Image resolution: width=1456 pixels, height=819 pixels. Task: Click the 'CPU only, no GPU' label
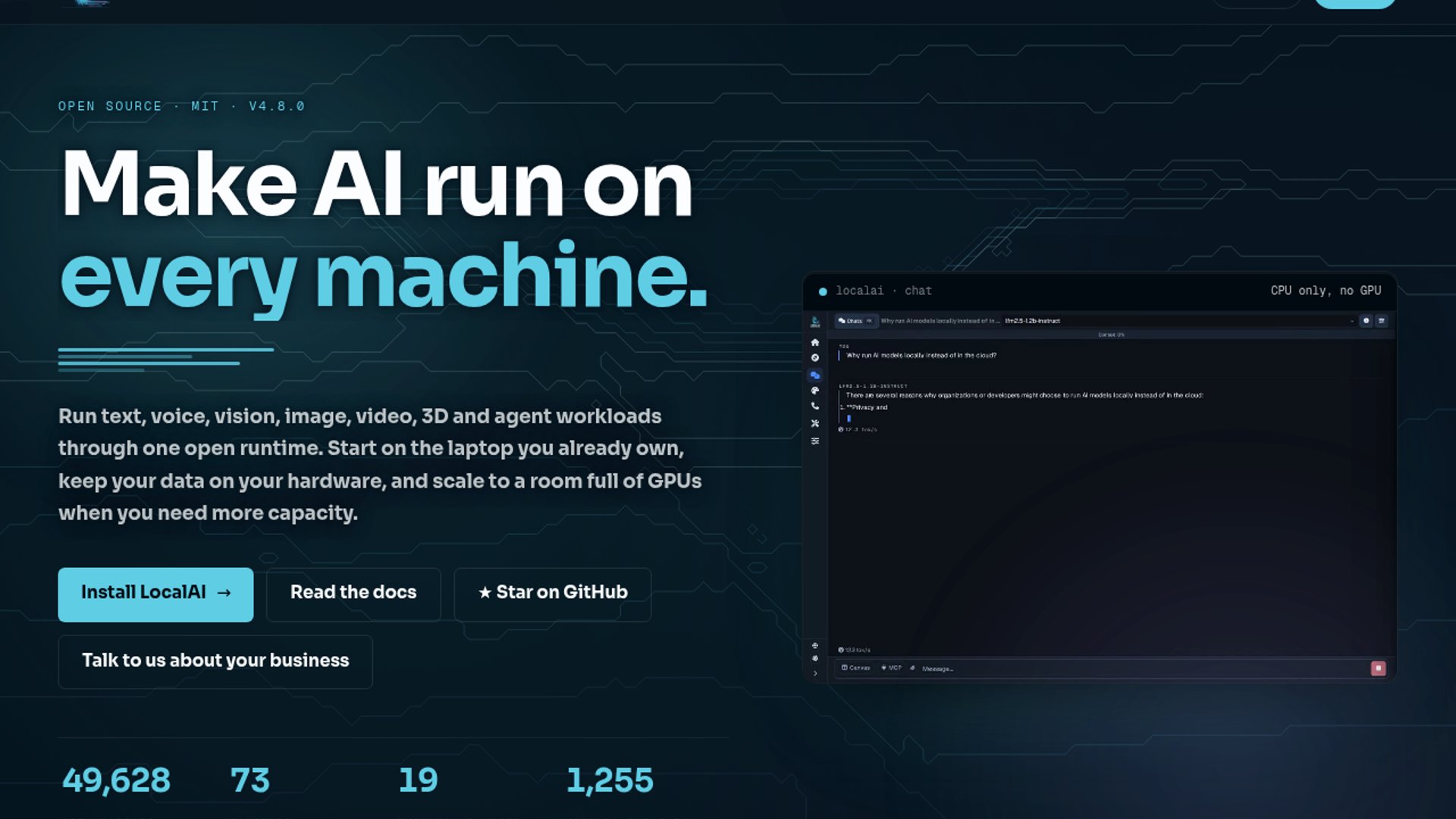tap(1326, 290)
